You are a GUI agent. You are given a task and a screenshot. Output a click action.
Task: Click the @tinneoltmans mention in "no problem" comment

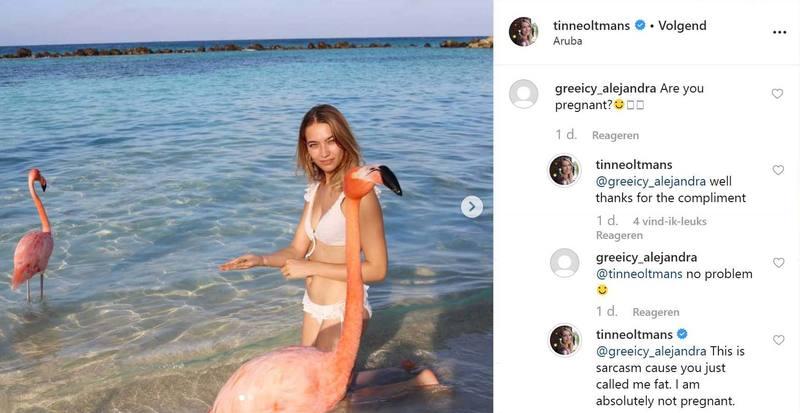point(645,274)
